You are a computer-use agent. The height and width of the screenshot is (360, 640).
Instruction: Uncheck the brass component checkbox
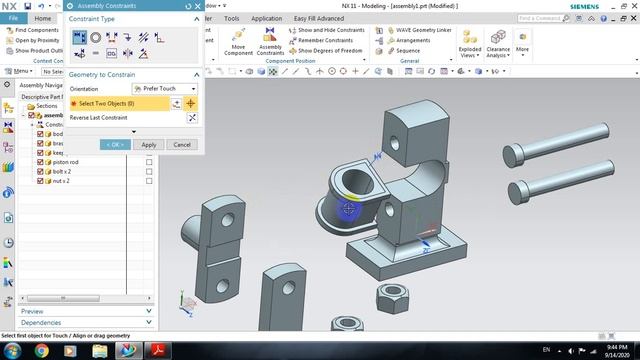[x=40, y=143]
